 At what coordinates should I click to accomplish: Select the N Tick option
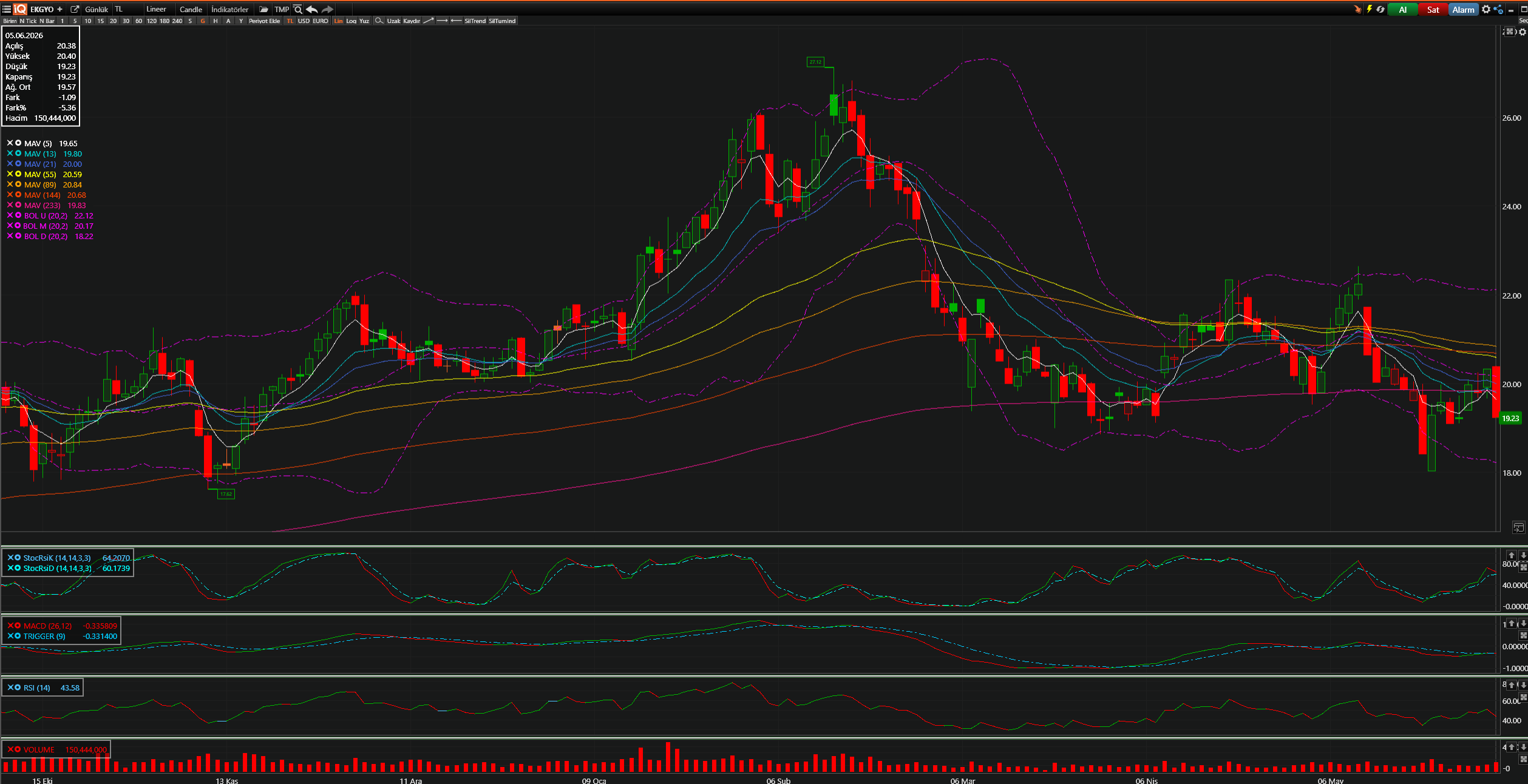(28, 21)
